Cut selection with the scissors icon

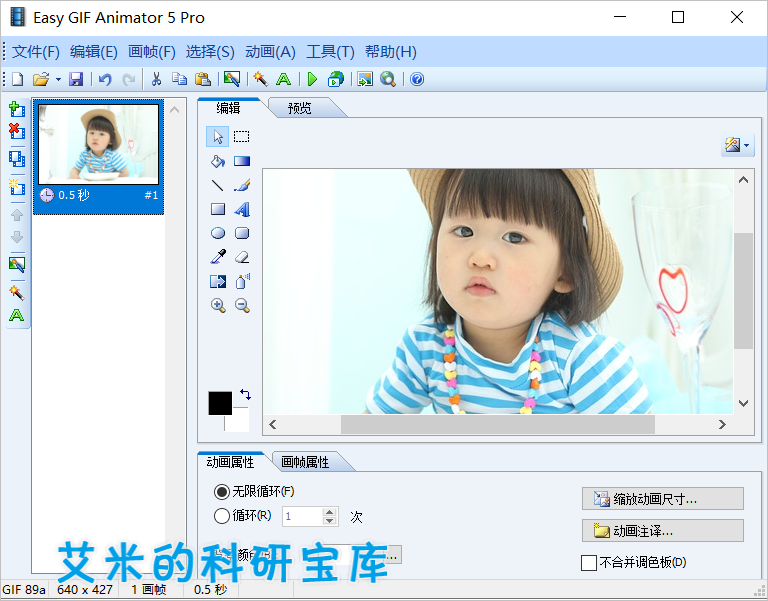click(x=156, y=79)
